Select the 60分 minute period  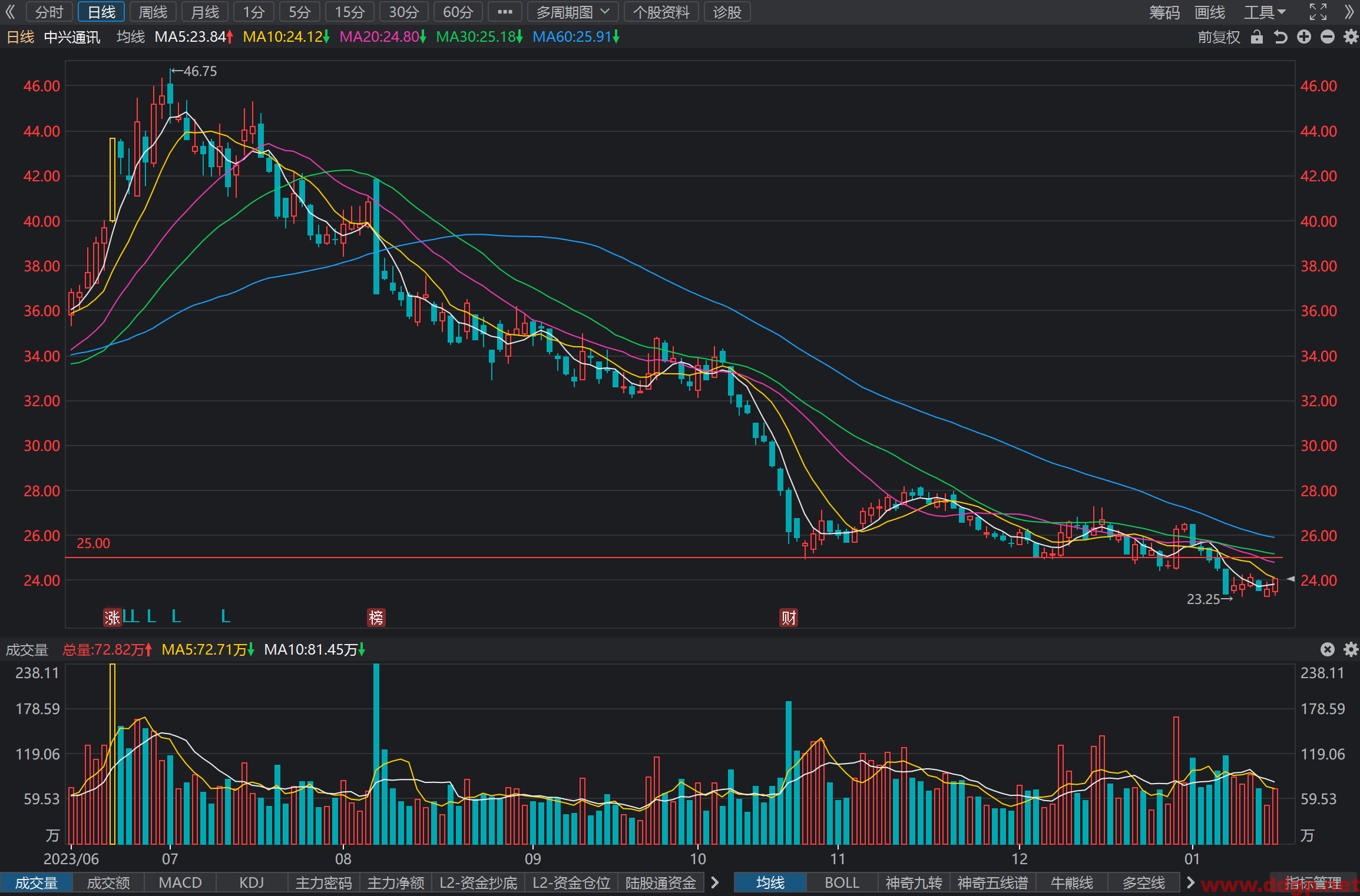(x=458, y=12)
